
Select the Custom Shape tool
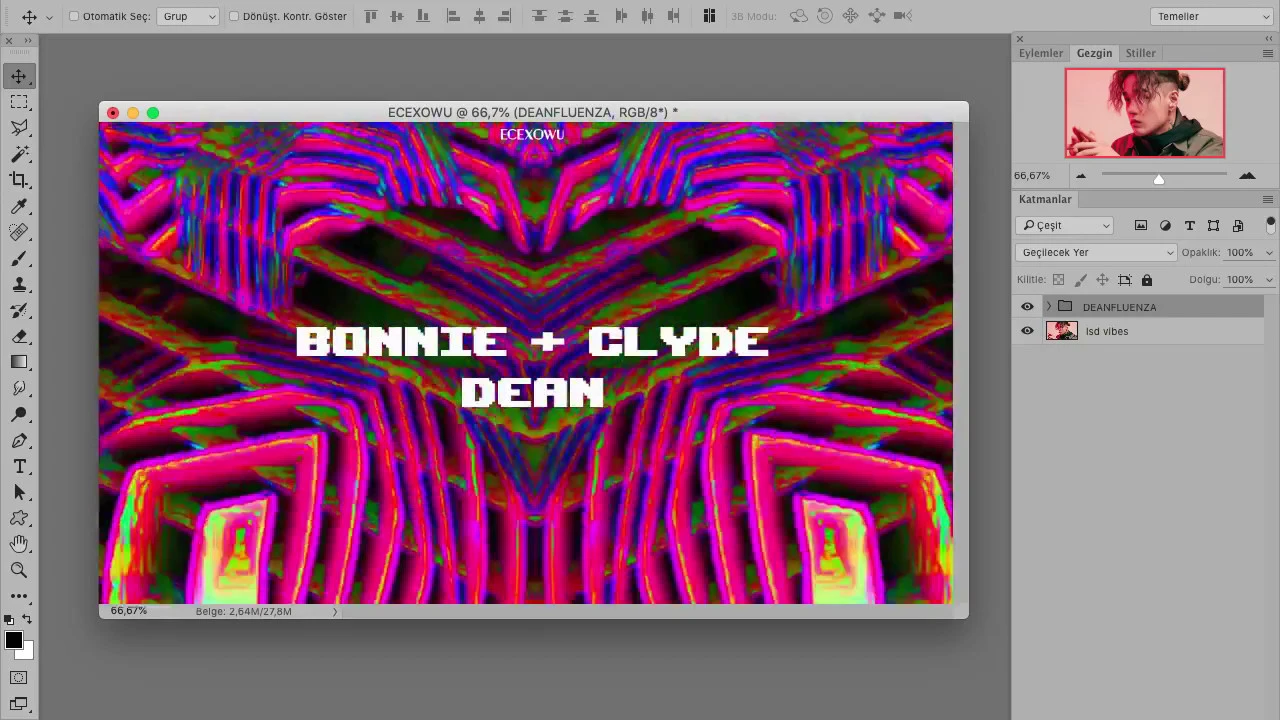pos(19,518)
